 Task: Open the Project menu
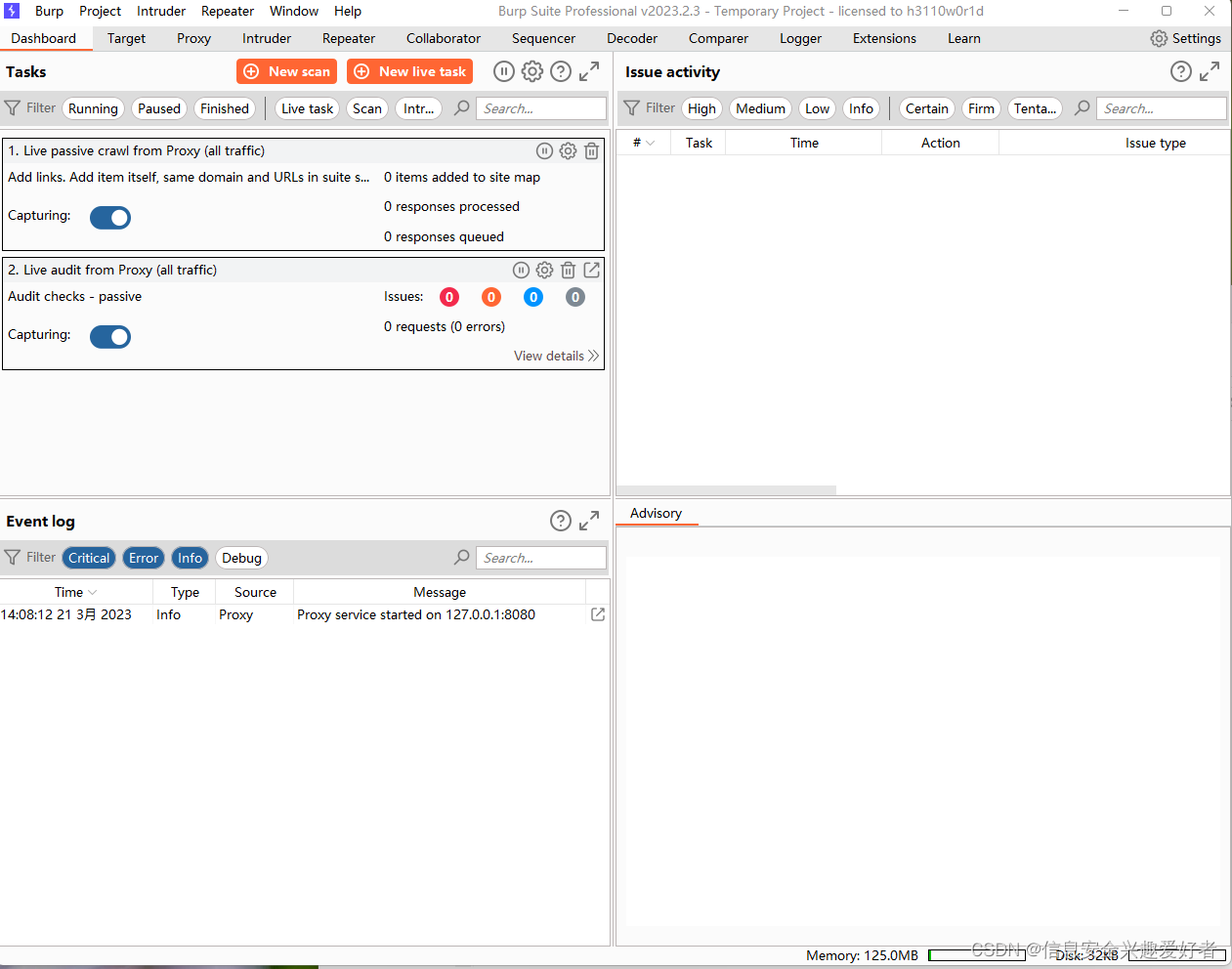point(100,11)
